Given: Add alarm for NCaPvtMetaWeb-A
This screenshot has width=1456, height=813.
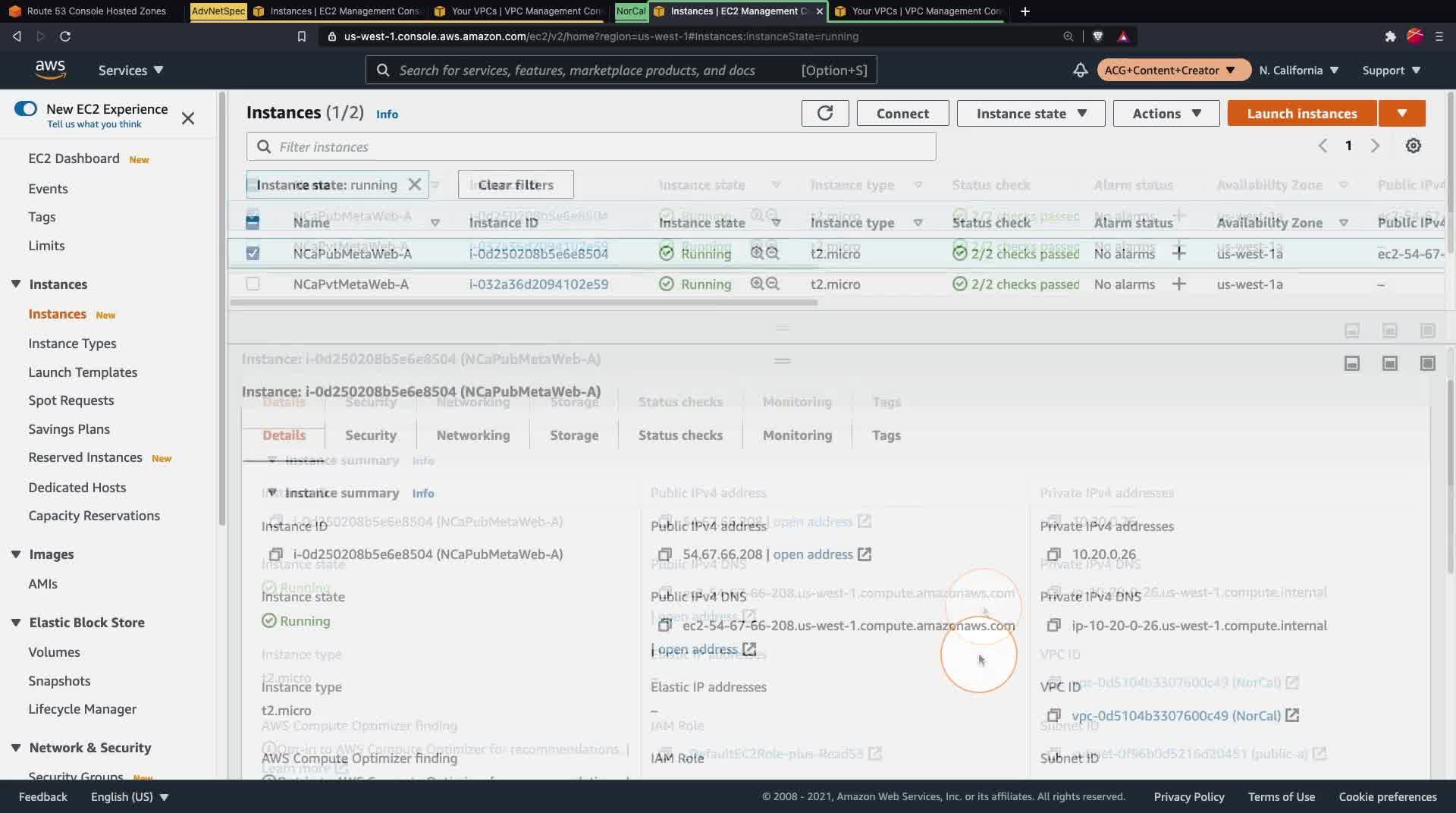Looking at the screenshot, I should (x=1178, y=284).
